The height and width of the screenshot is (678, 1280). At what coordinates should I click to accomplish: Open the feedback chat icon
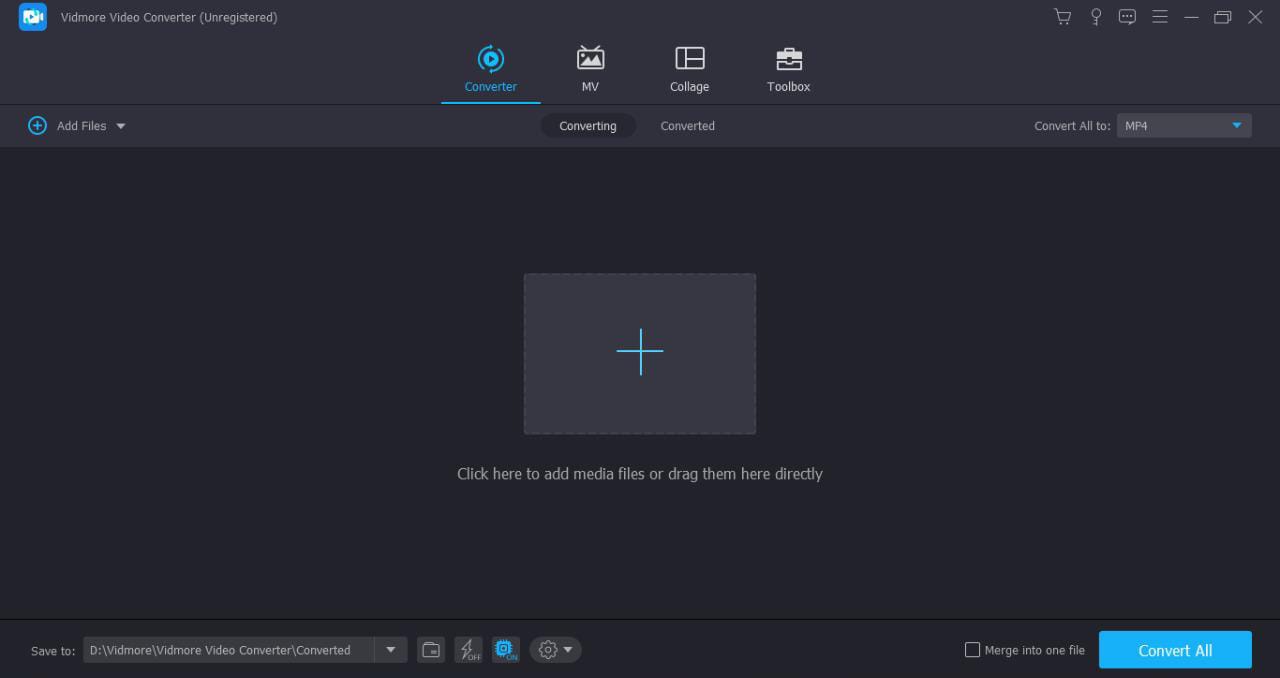coord(1127,17)
